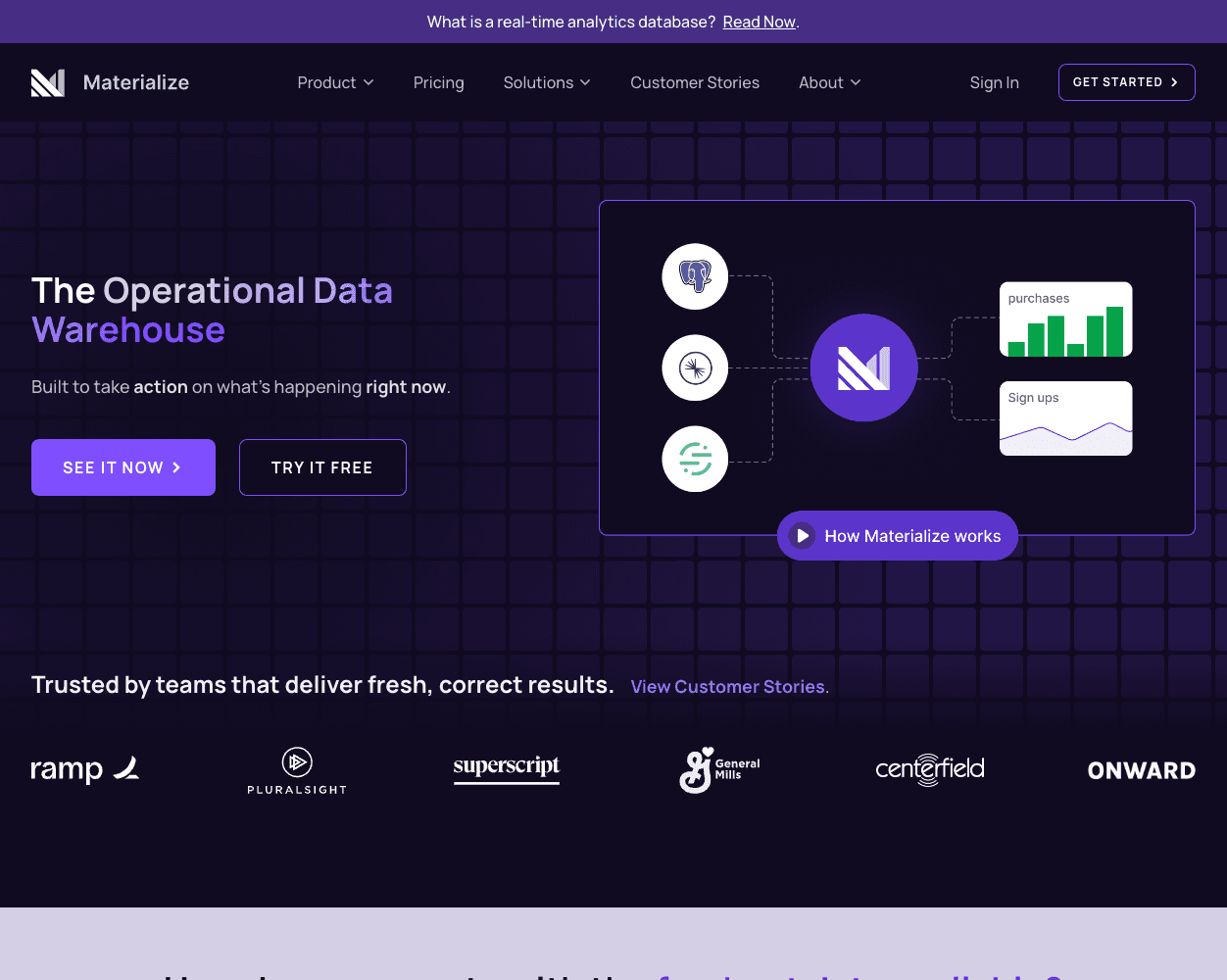
Task: Click the Centerfield customer logo
Action: 930,770
